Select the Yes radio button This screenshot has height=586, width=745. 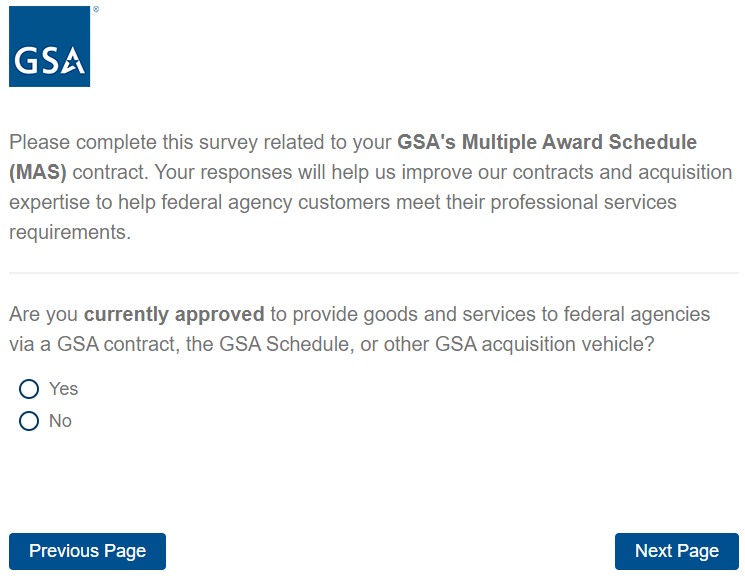click(29, 389)
